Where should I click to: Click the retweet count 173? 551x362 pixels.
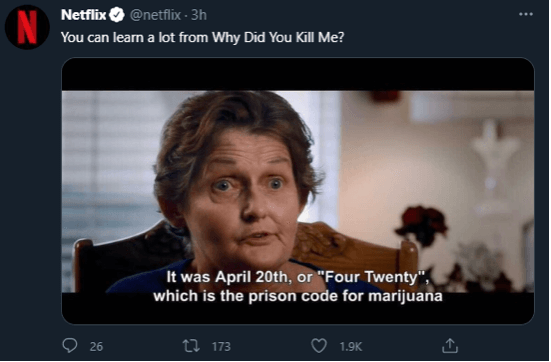221,347
